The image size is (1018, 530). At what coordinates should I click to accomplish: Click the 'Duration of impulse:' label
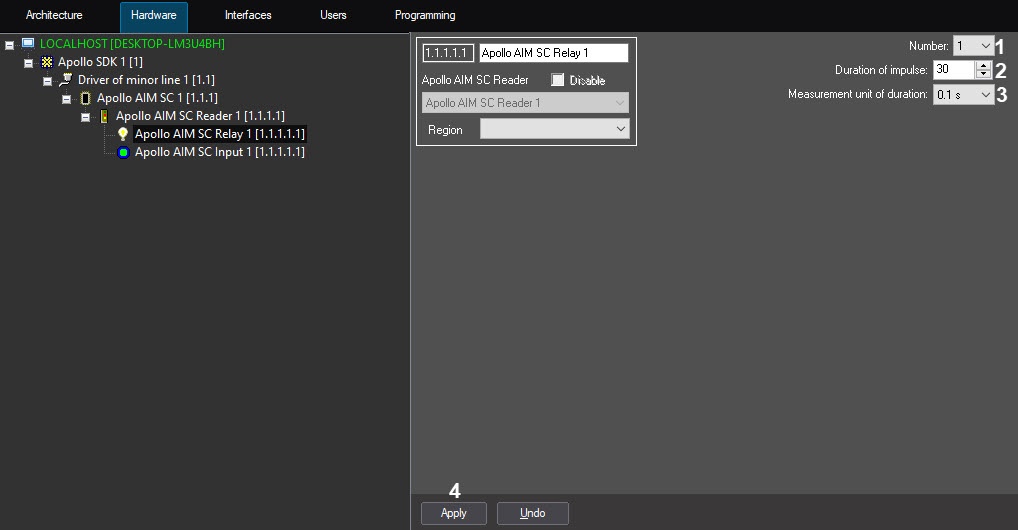(881, 70)
